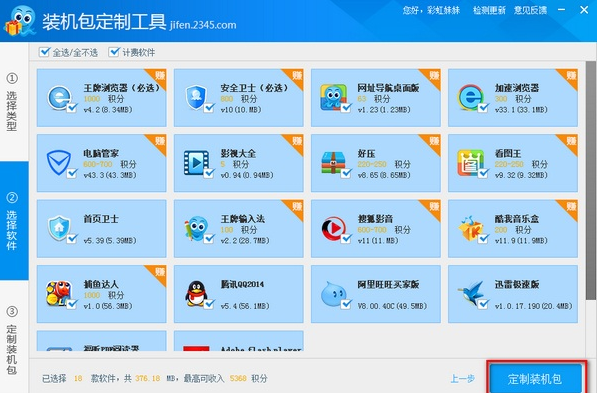
Task: Click 5368 max income points value
Action: click(238, 379)
